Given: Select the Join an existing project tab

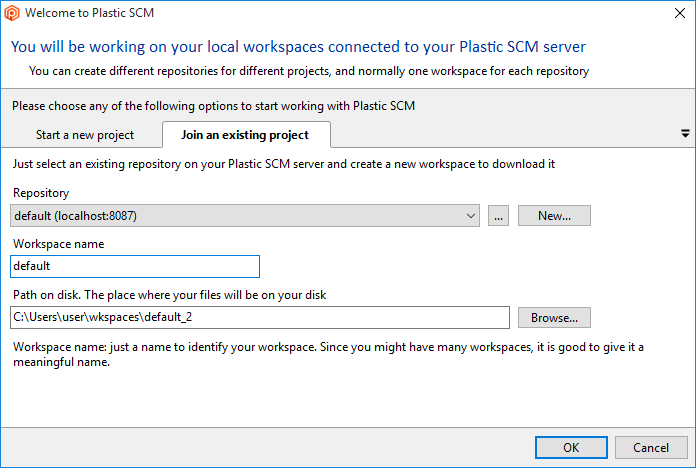Looking at the screenshot, I should click(245, 135).
